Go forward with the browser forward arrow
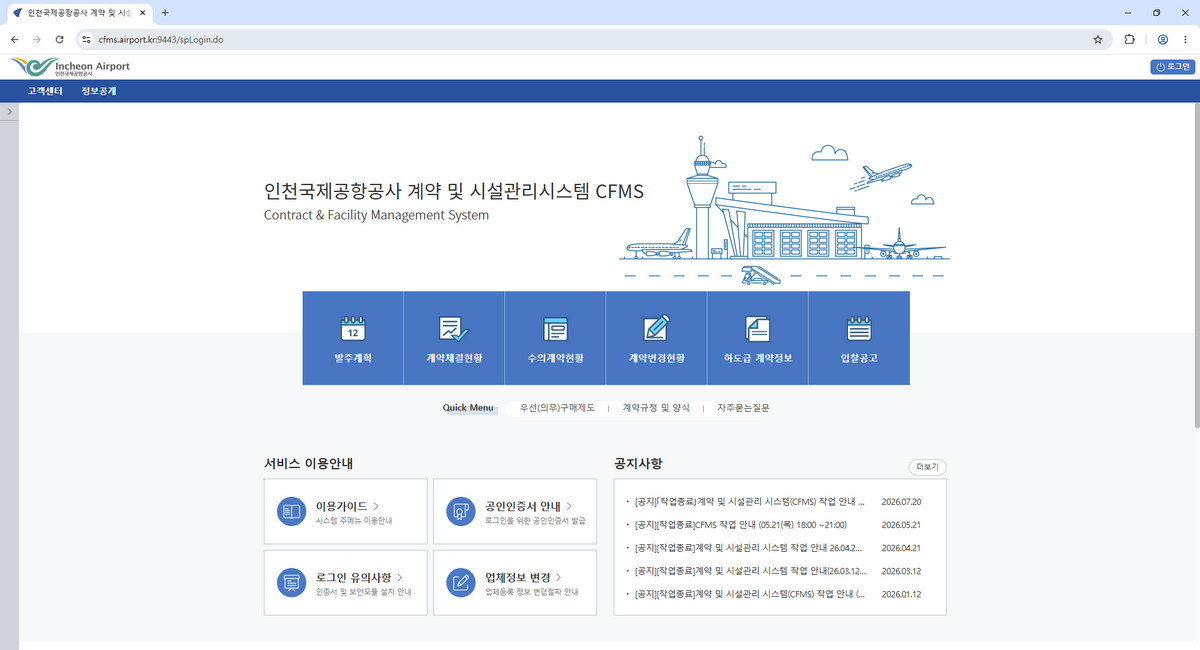 click(x=37, y=39)
